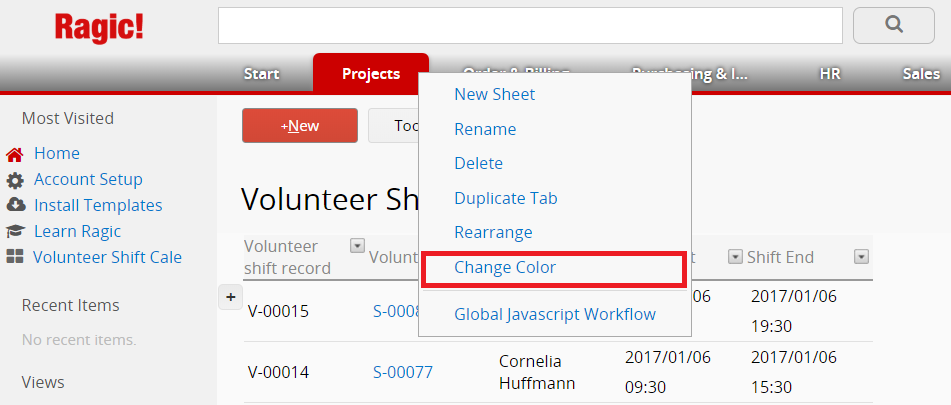Open Global Javascript Workflow menu item

point(555,315)
